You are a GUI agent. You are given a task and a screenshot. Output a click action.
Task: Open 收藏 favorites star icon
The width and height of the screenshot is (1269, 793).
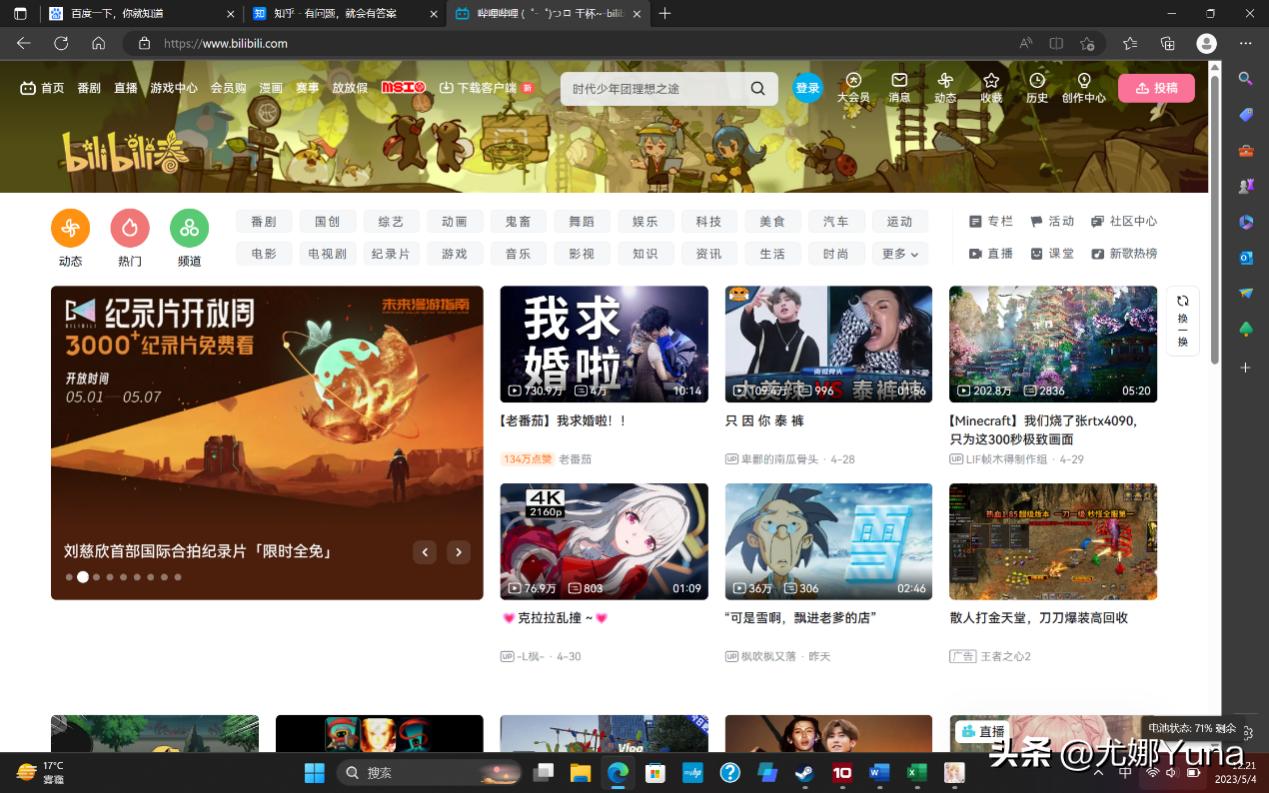(x=990, y=82)
